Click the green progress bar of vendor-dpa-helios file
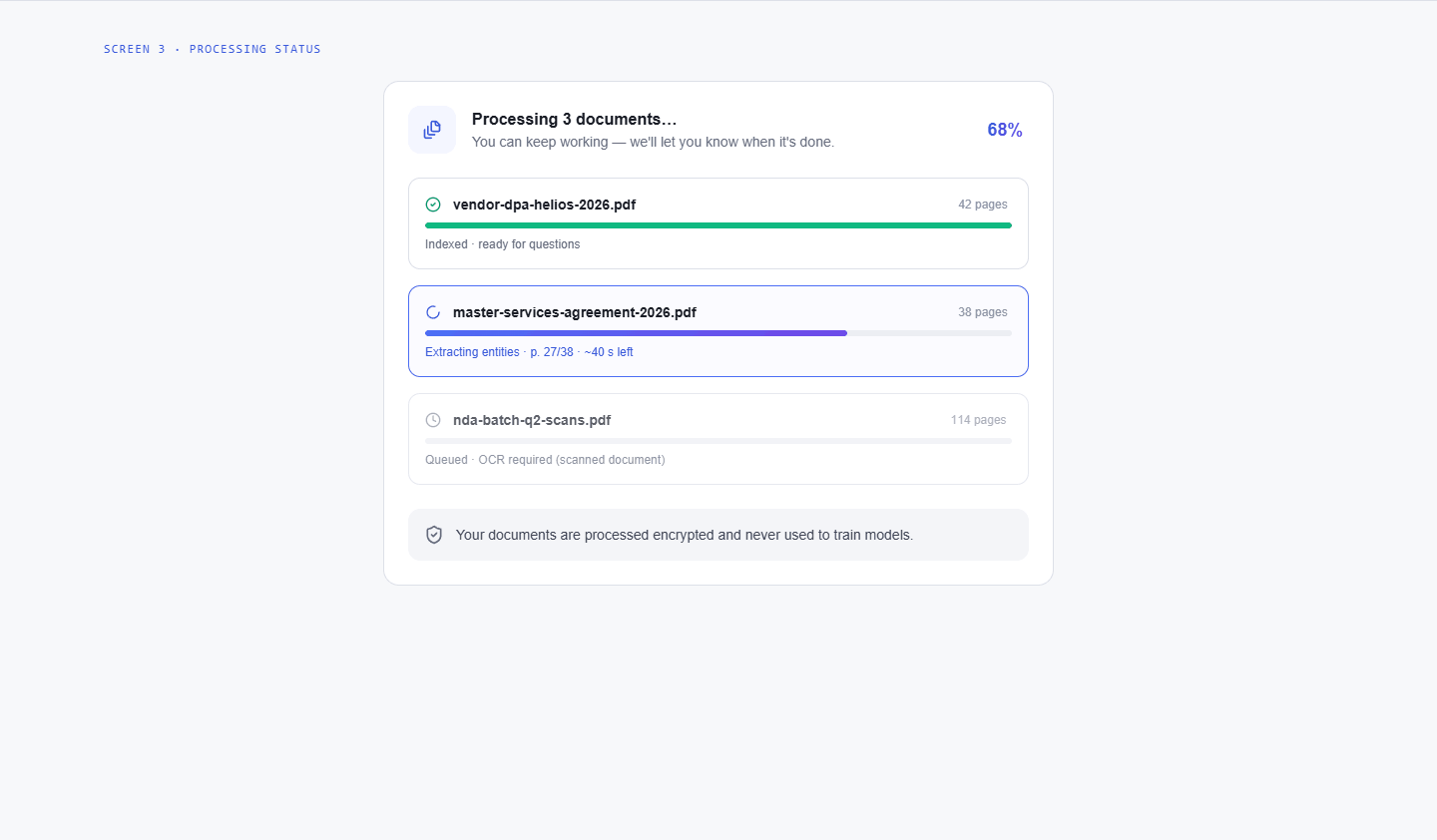Viewport: 1437px width, 840px height. click(718, 225)
